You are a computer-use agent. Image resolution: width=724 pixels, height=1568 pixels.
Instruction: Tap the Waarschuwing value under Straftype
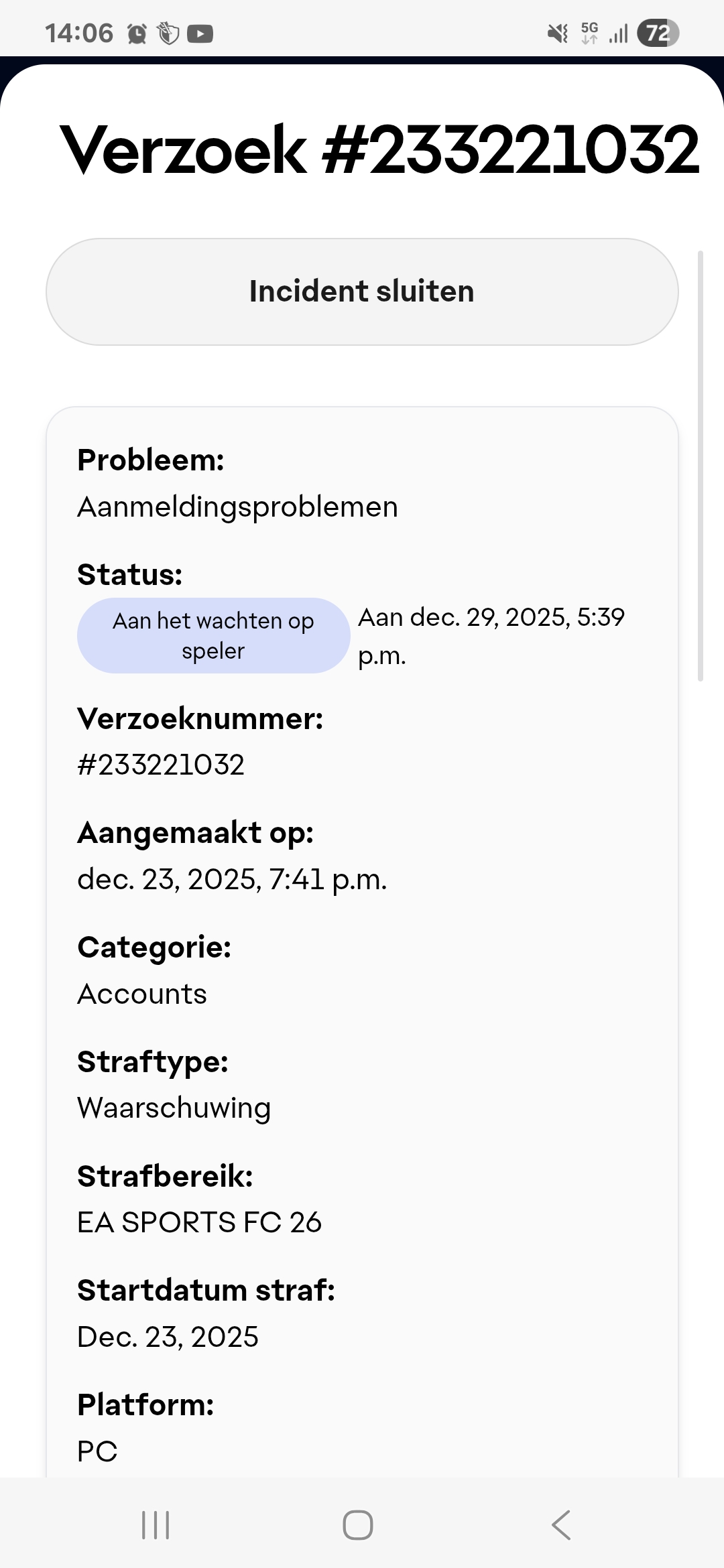click(174, 1108)
